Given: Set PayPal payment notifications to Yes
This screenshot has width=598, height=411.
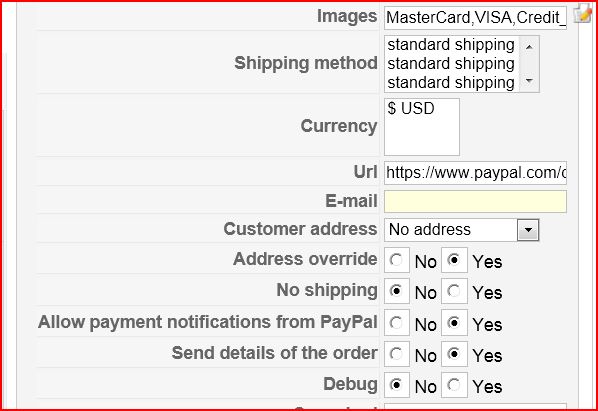Looking at the screenshot, I should 454,323.
